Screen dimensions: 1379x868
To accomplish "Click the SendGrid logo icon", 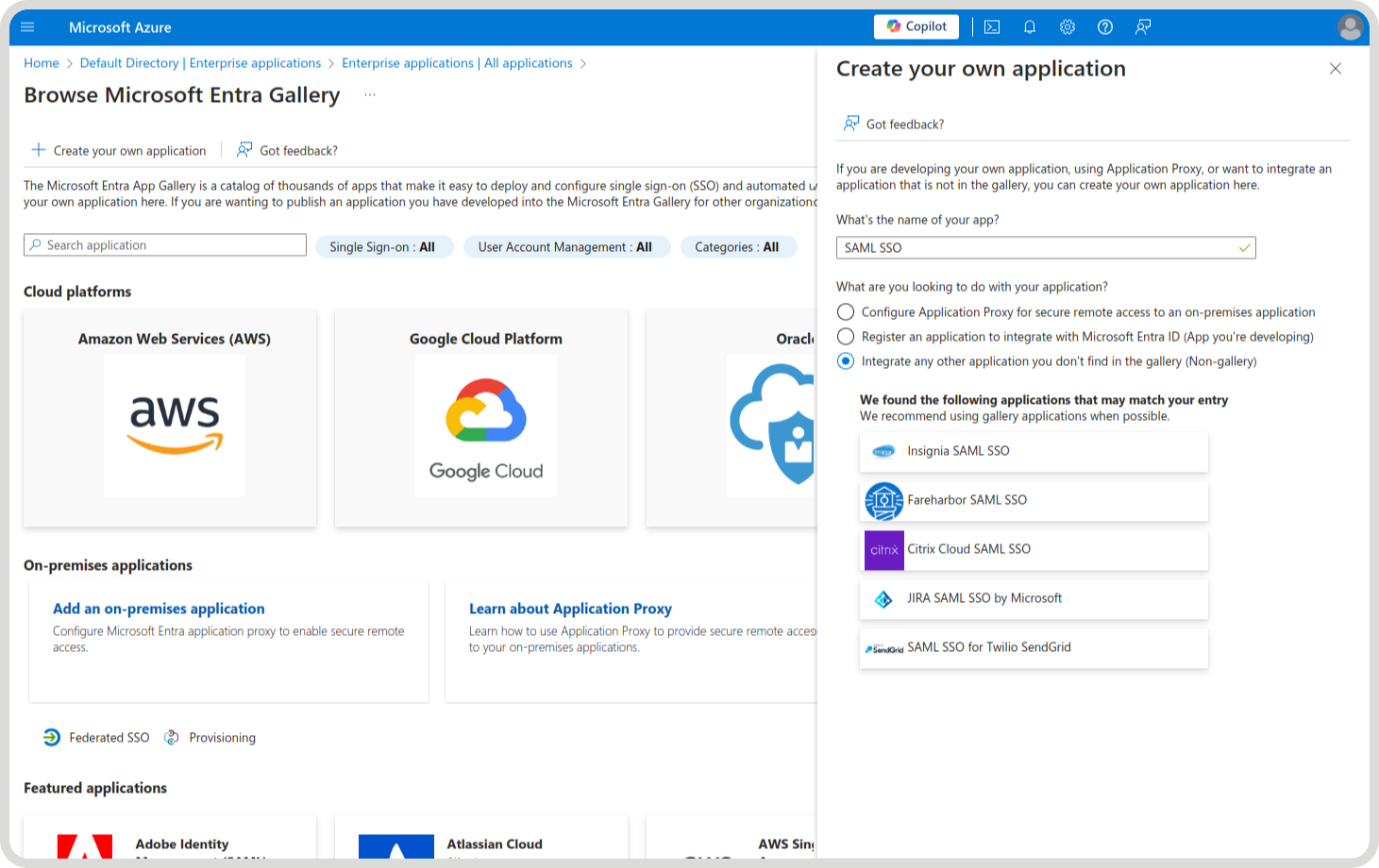I will click(x=884, y=649).
